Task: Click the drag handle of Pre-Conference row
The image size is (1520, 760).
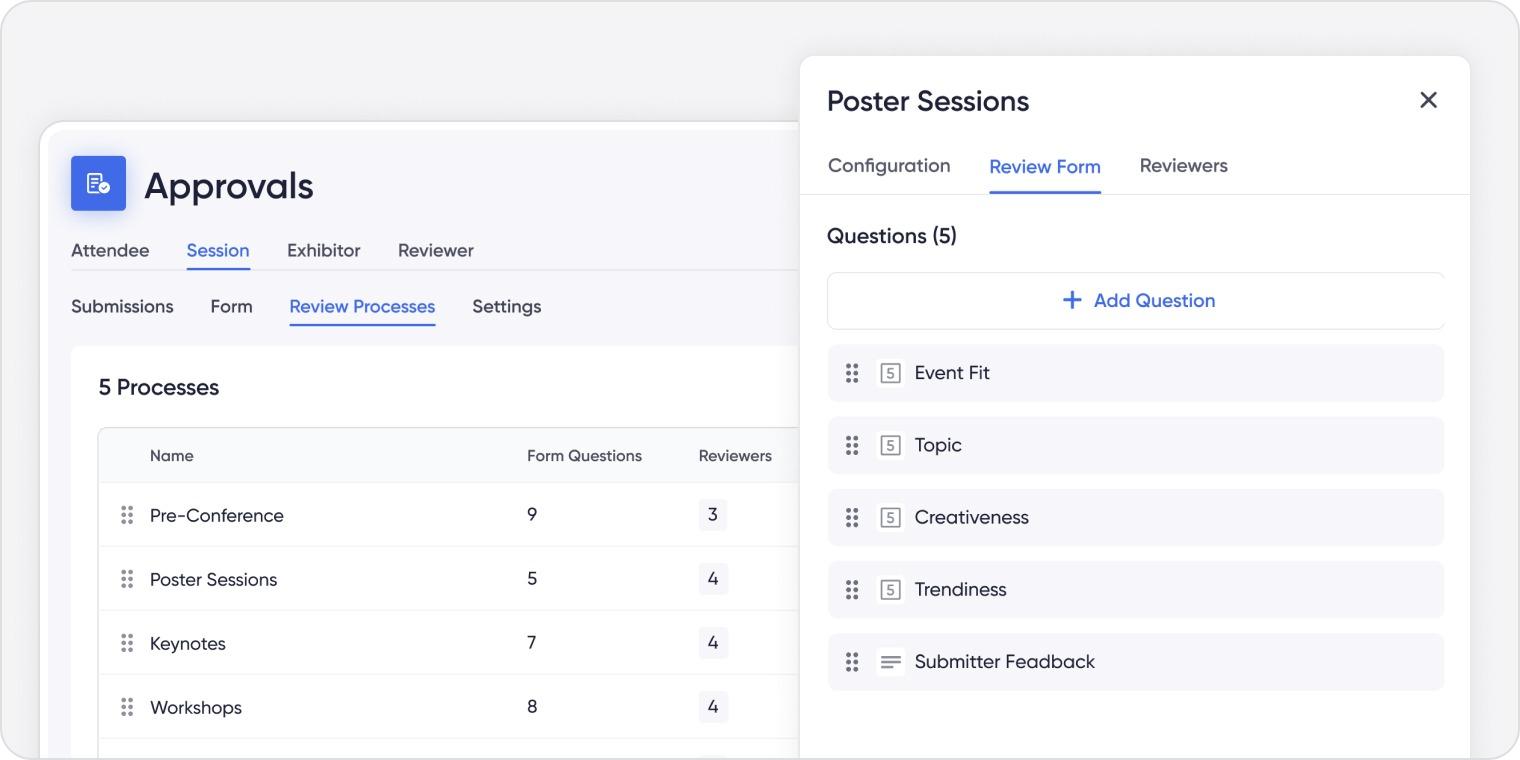Action: [x=127, y=515]
